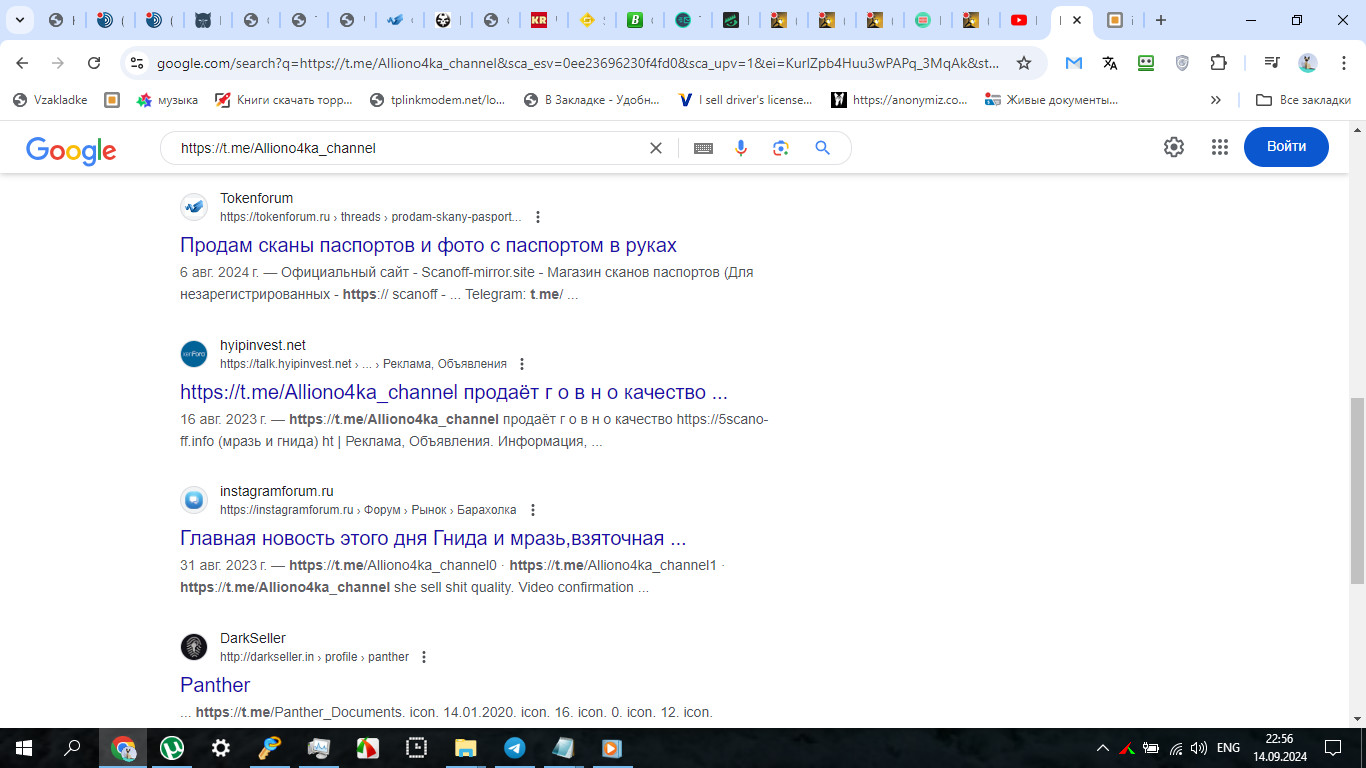Image resolution: width=1366 pixels, height=768 pixels.
Task: Open the Panther result link
Action: pos(215,685)
